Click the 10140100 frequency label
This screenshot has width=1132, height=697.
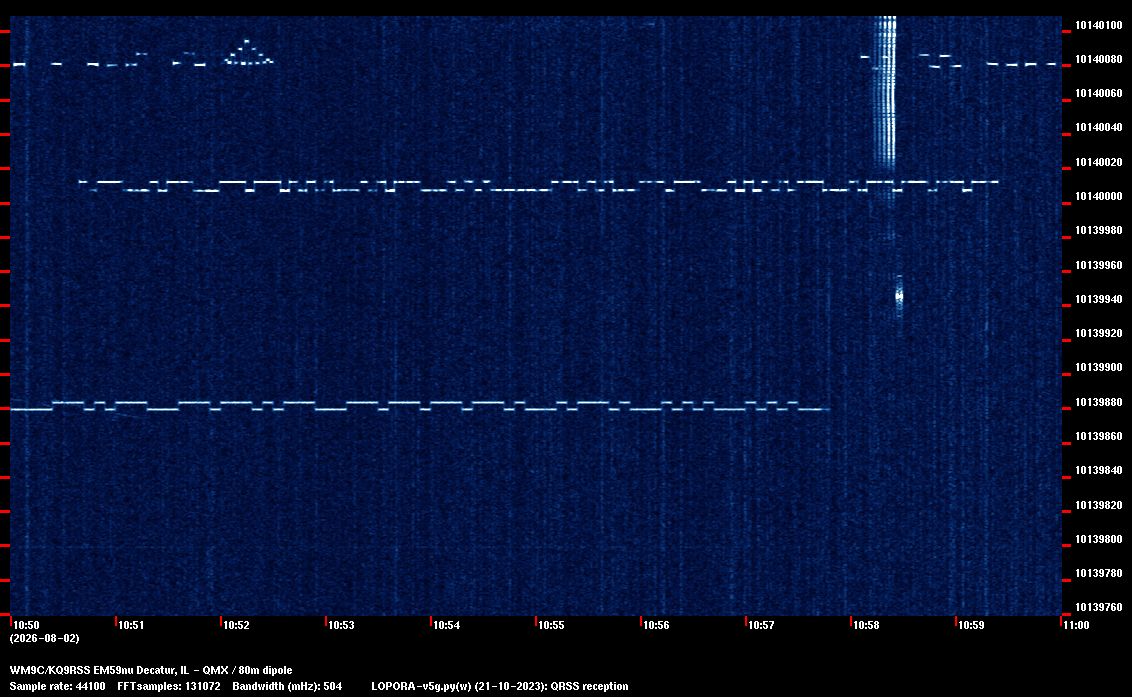pos(1099,25)
